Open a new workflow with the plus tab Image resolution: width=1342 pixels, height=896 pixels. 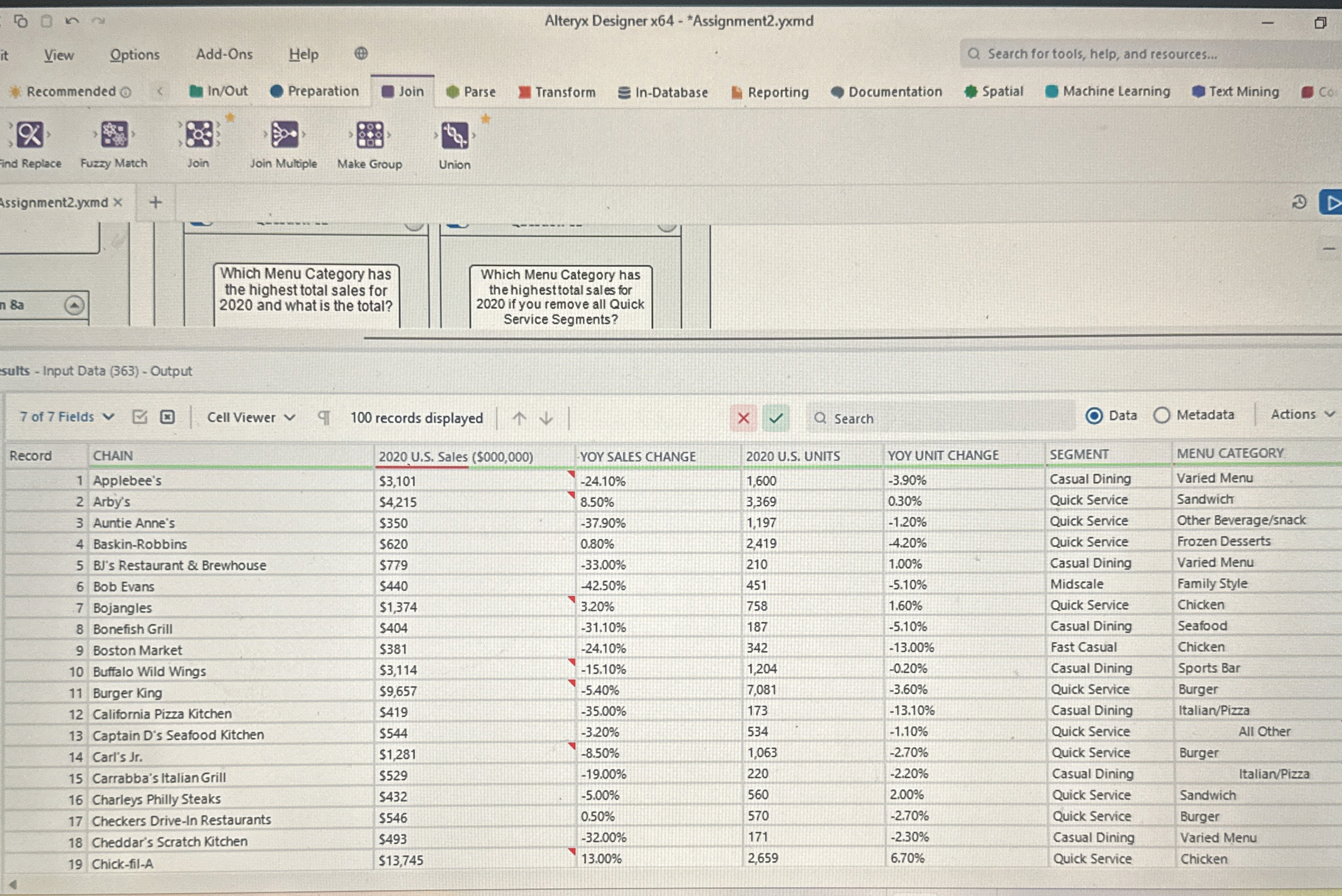pos(155,201)
